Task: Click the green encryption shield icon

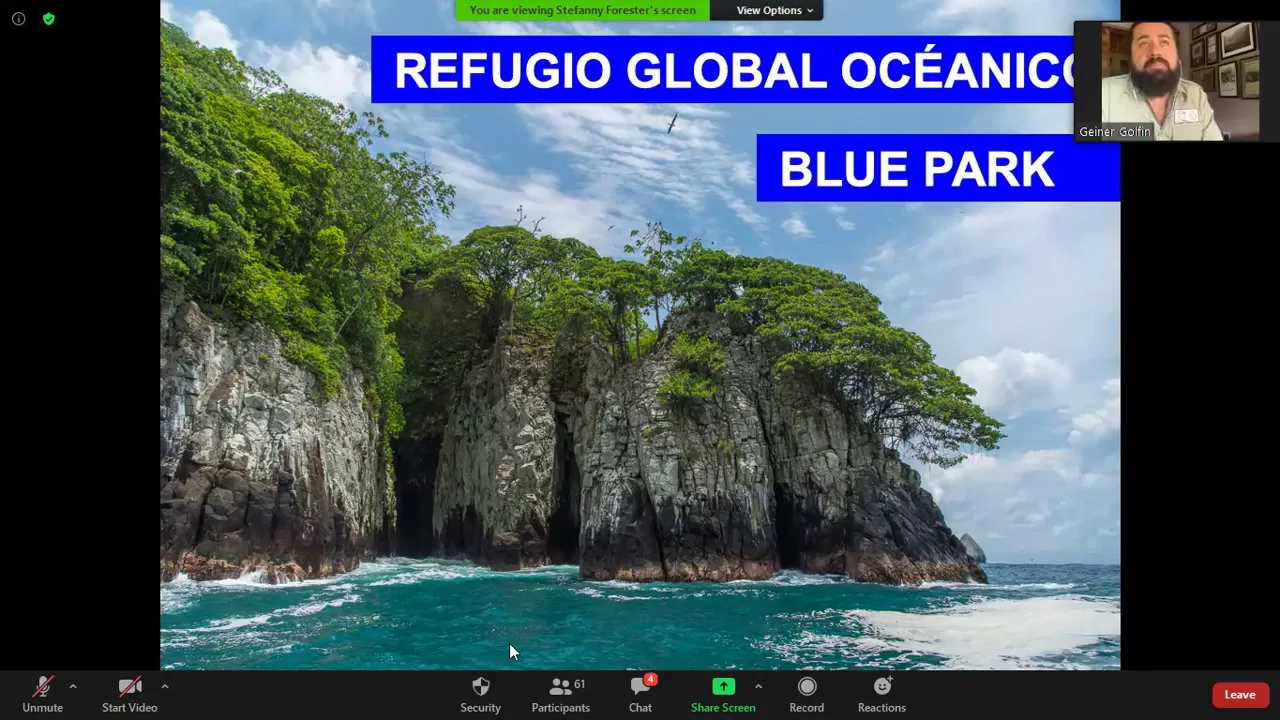Action: (48, 18)
